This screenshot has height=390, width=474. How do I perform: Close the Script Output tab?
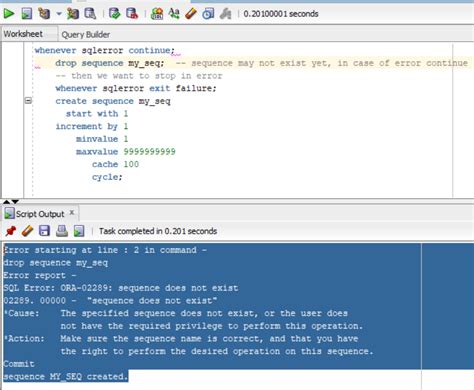click(72, 213)
